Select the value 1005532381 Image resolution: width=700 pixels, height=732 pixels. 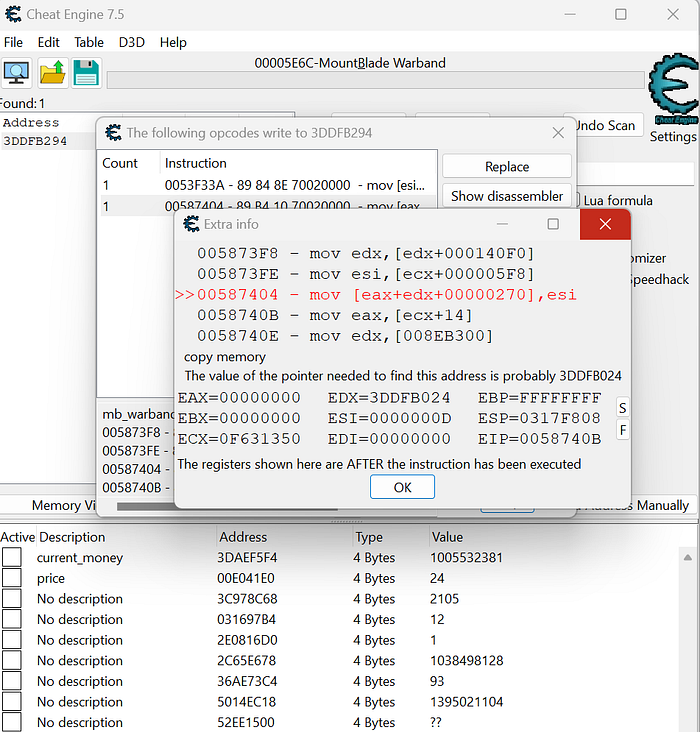point(466,557)
